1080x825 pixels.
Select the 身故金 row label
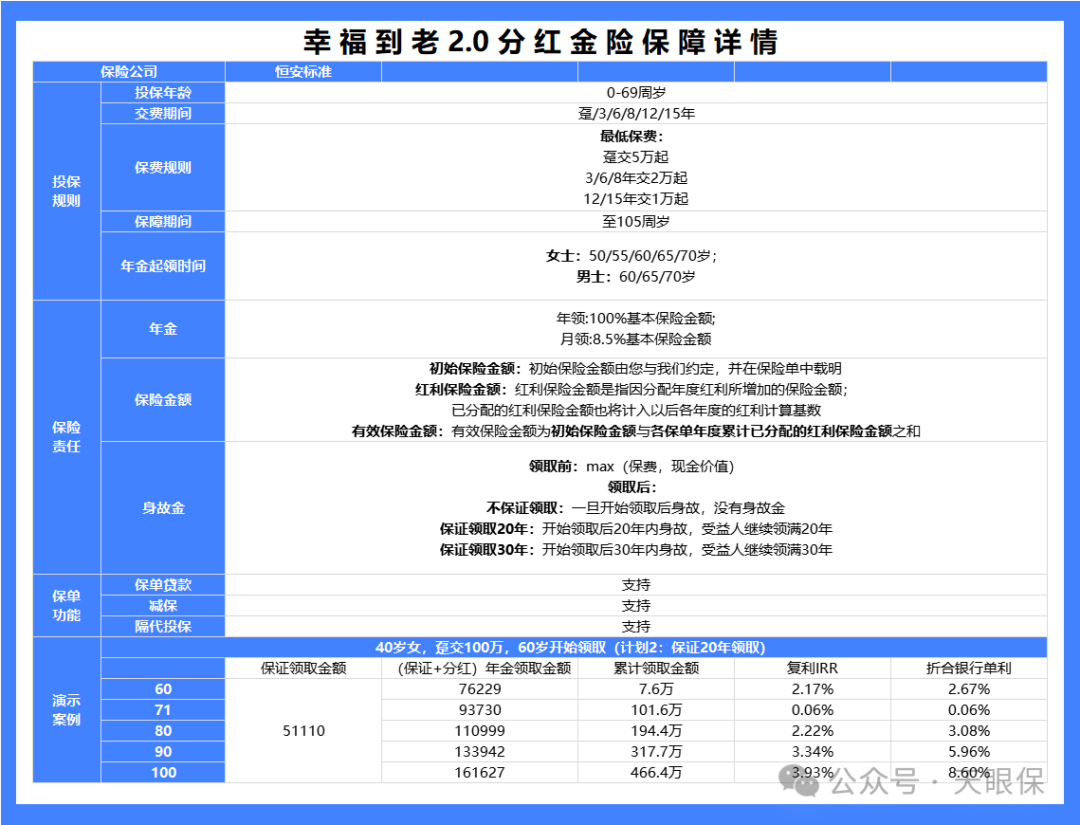pos(162,508)
